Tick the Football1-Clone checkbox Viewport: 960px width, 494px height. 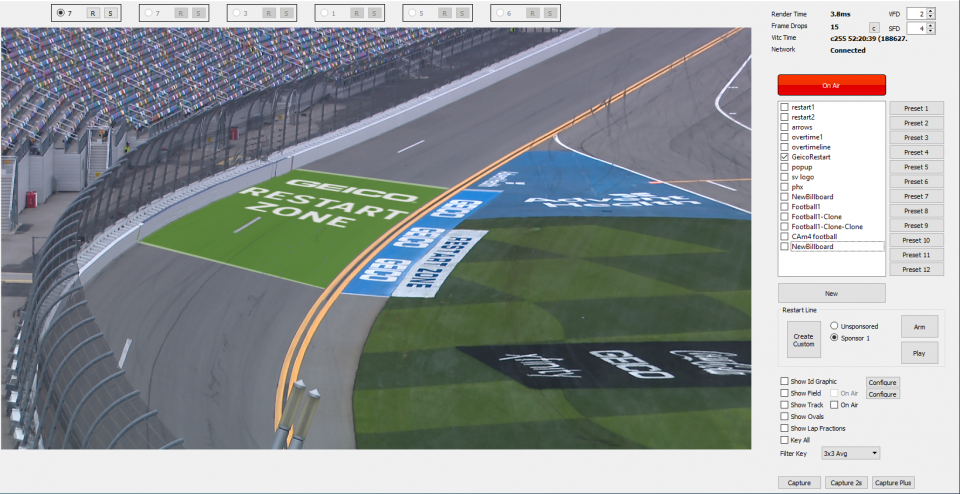784,217
